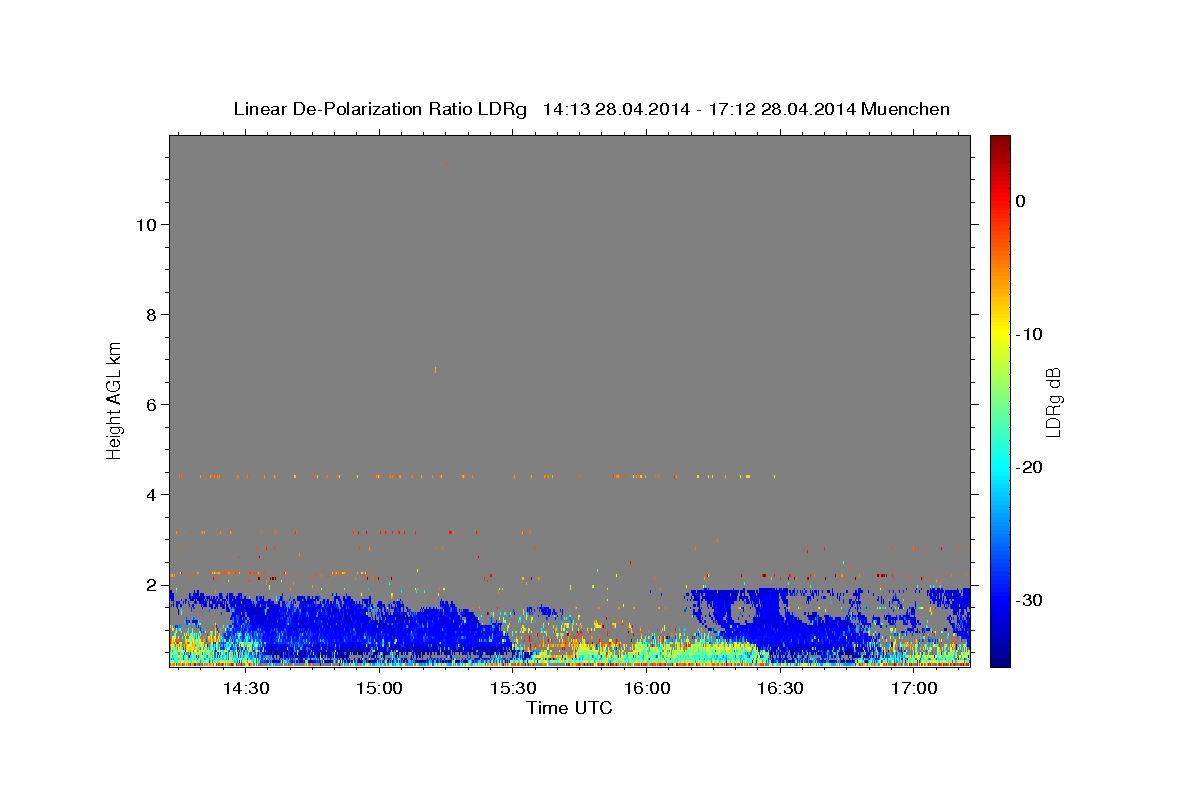This screenshot has height=800, width=1200.
Task: Click the '15:30' time tick label
Action: pos(513,688)
